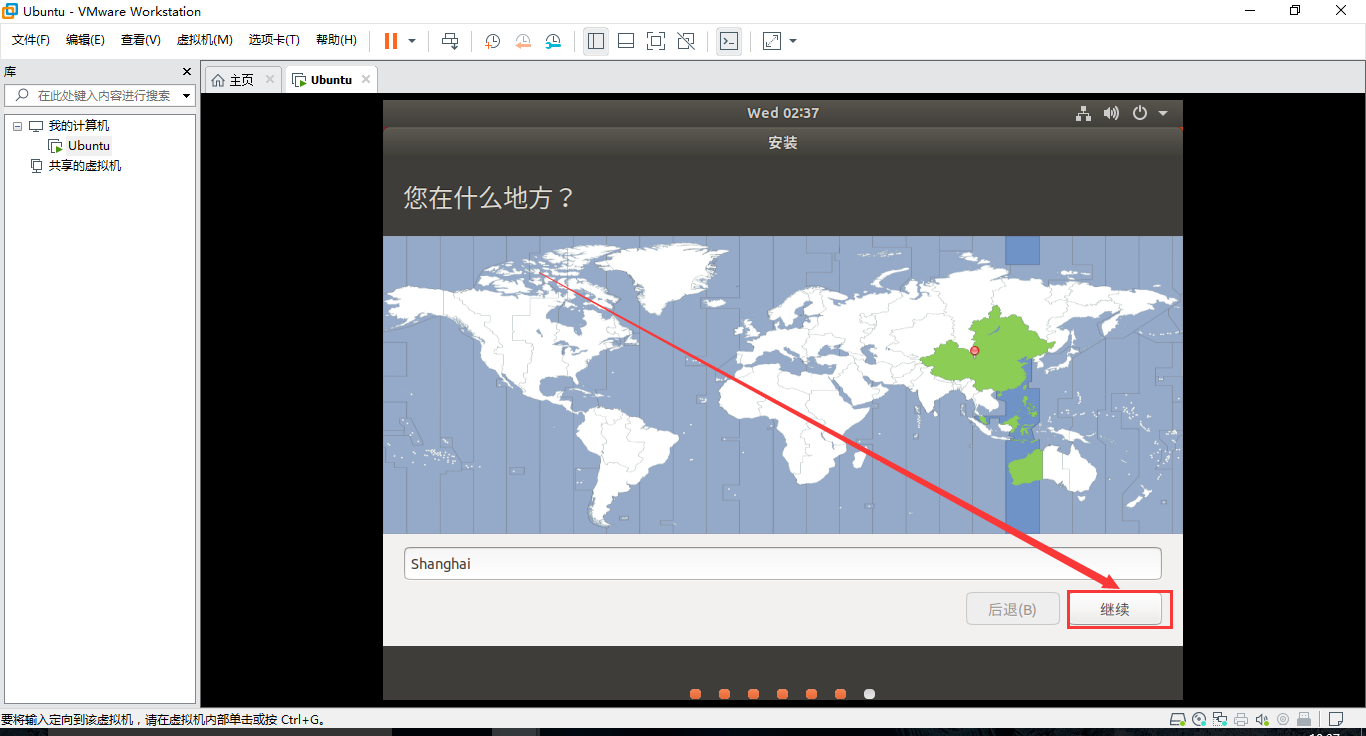Open the 文件(F) menu
Viewport: 1366px width, 736px height.
pyautogui.click(x=31, y=40)
